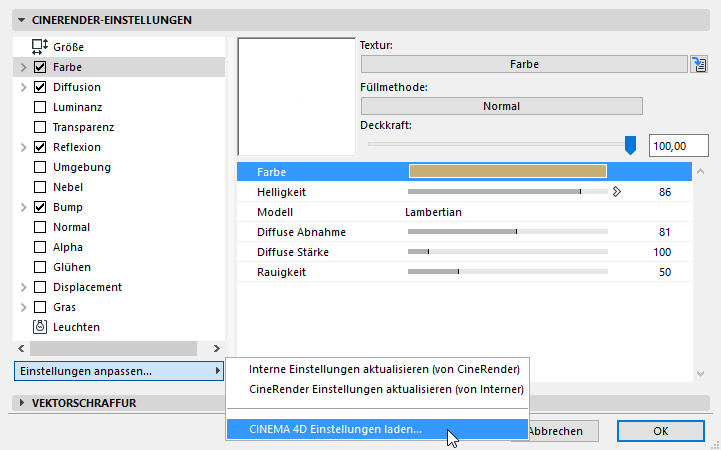The image size is (721, 450).
Task: Select the highlighted Farbe parameter row label
Action: coord(271,172)
